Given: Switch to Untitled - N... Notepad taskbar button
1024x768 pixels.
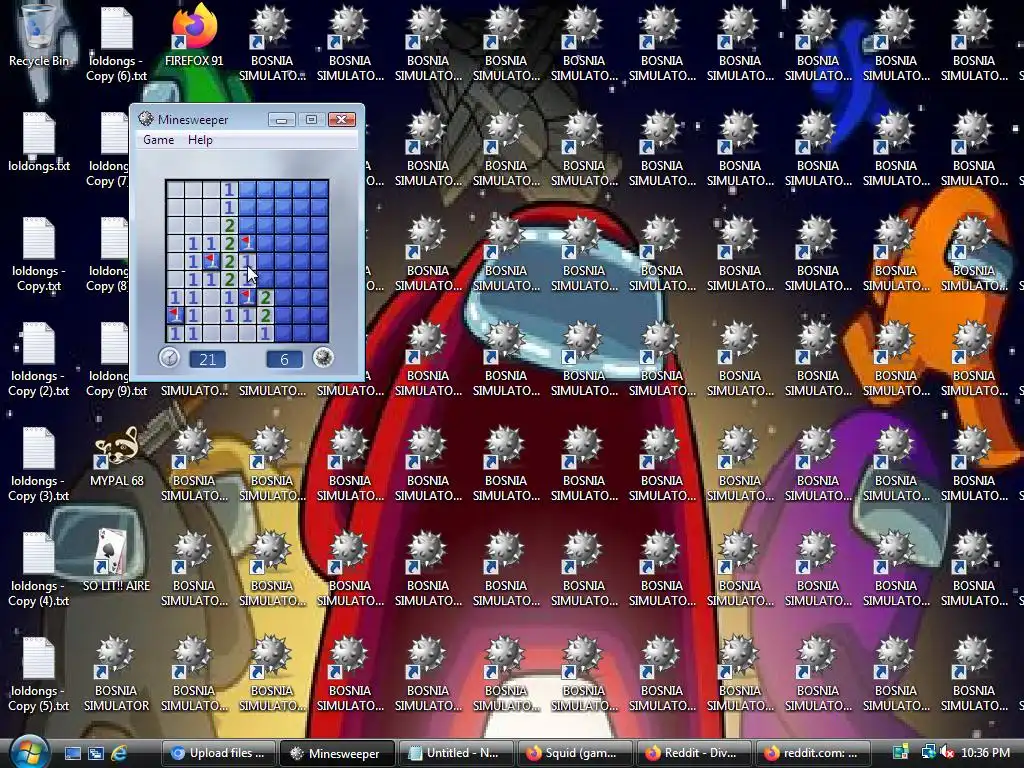Looking at the screenshot, I should point(455,753).
